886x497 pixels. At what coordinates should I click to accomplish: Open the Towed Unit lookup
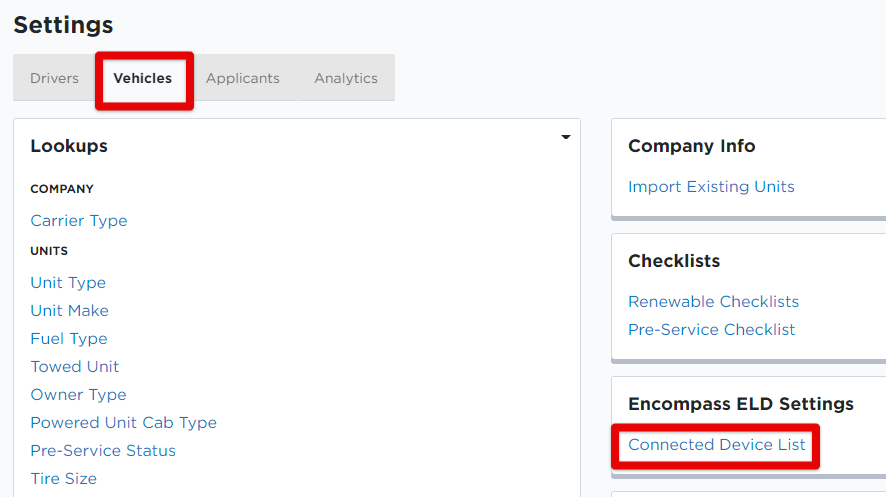(75, 367)
